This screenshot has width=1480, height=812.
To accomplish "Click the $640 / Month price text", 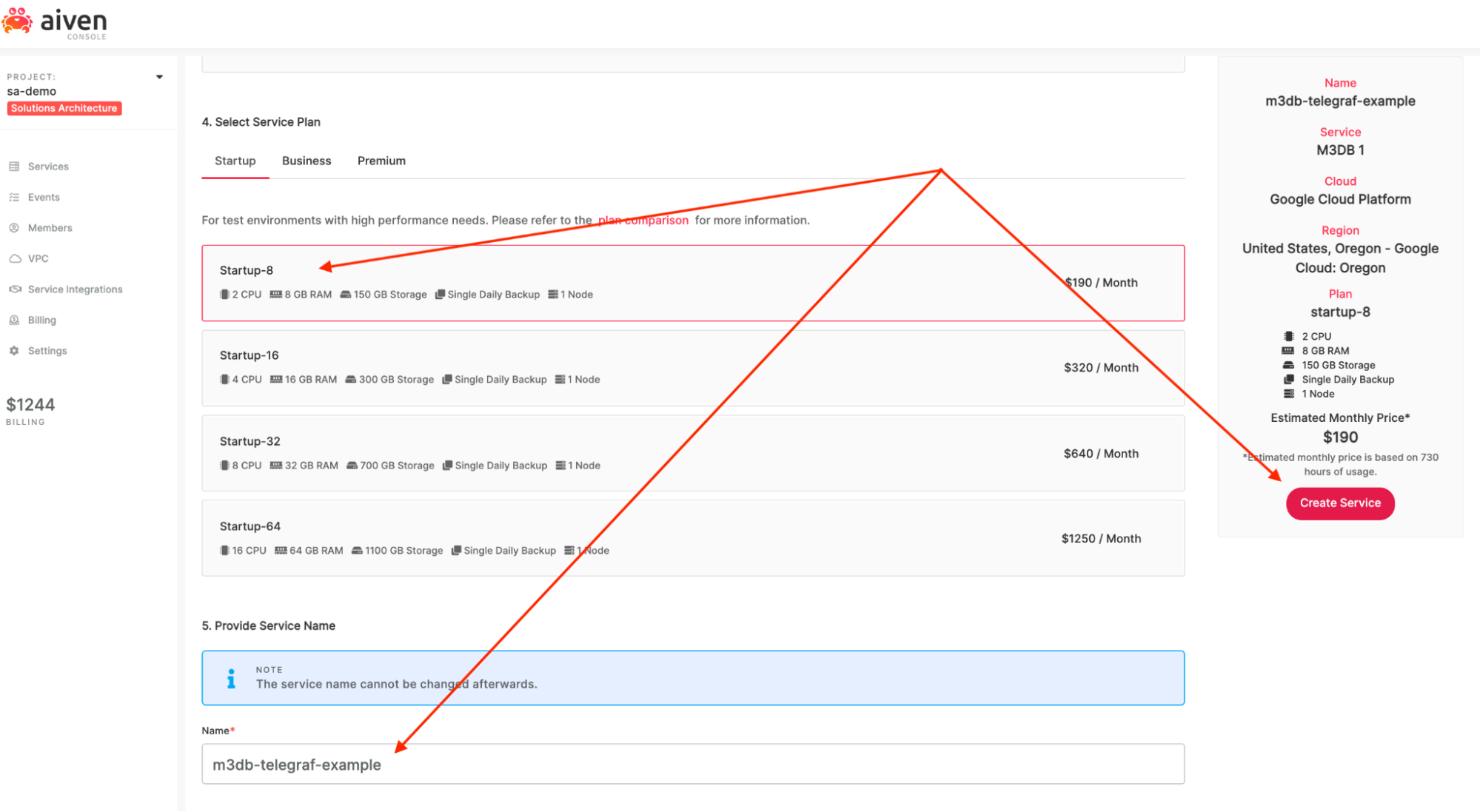I will [x=1102, y=454].
